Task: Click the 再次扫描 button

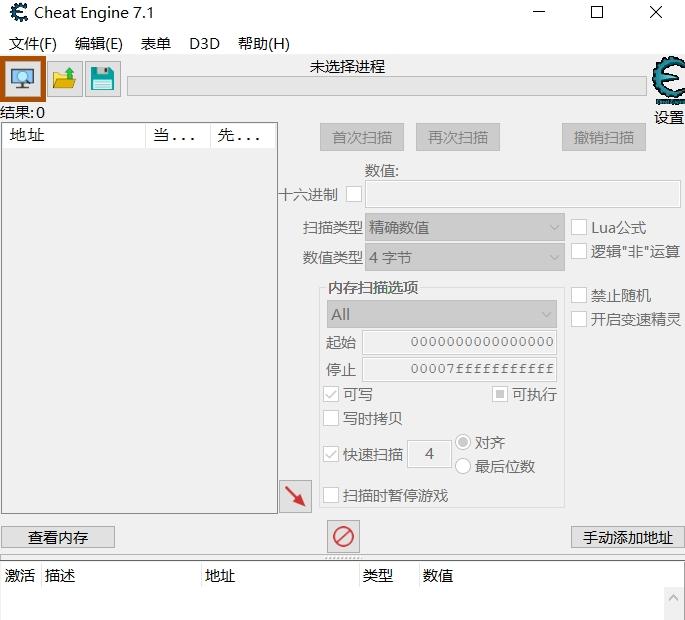Action: pyautogui.click(x=458, y=137)
